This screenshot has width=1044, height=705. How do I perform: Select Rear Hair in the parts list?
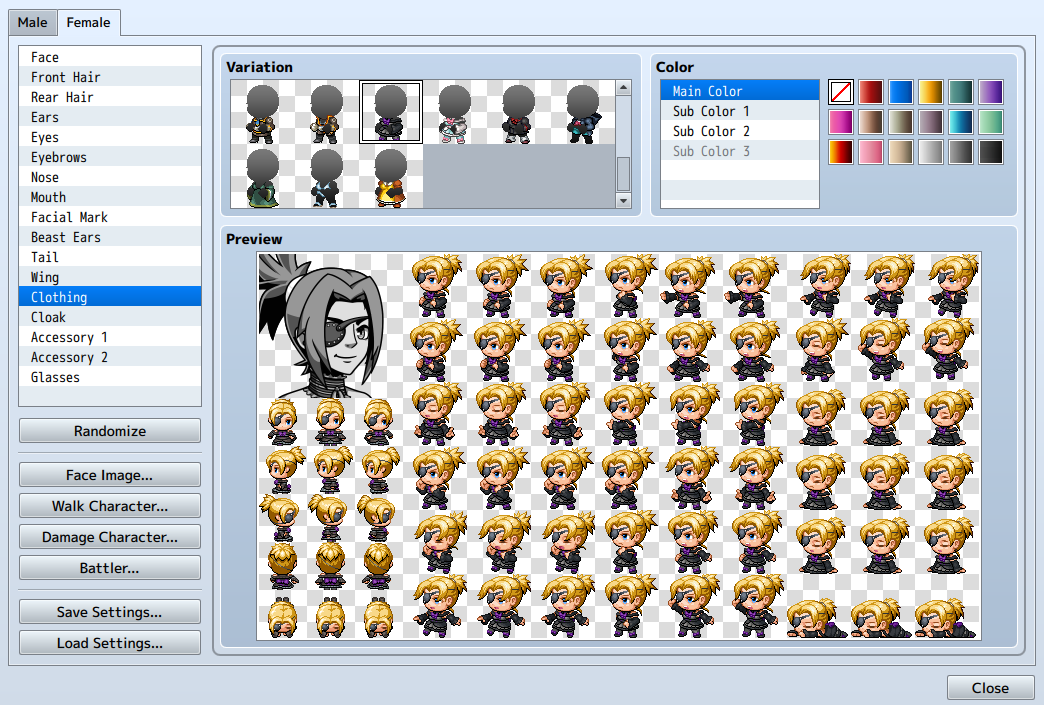click(110, 97)
